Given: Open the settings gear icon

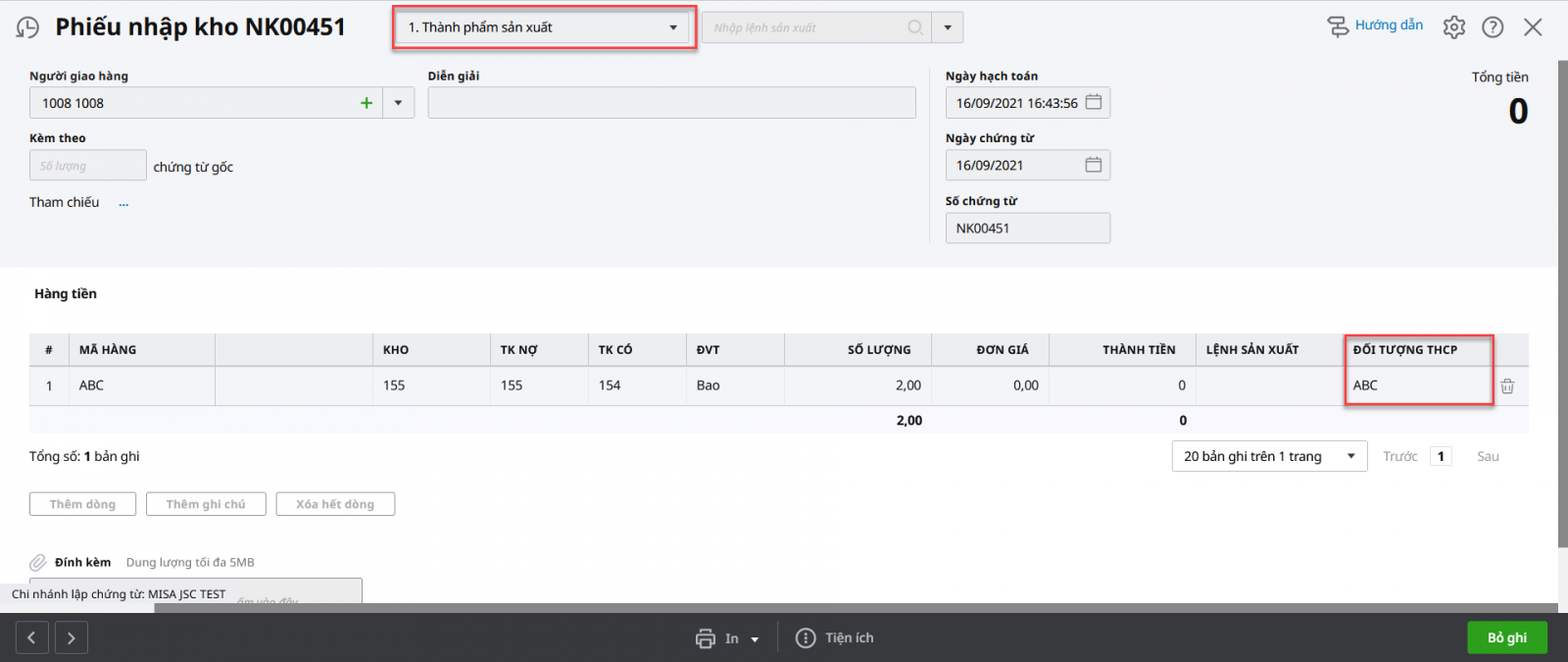Looking at the screenshot, I should pos(1454,27).
